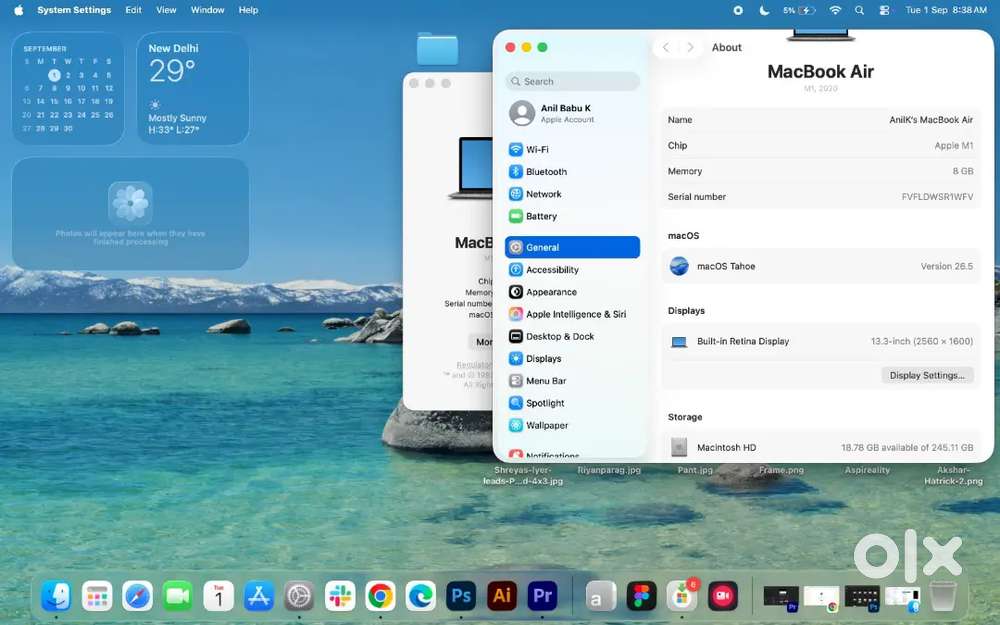Open Illustrator from the Dock
1000x625 pixels.
point(502,597)
